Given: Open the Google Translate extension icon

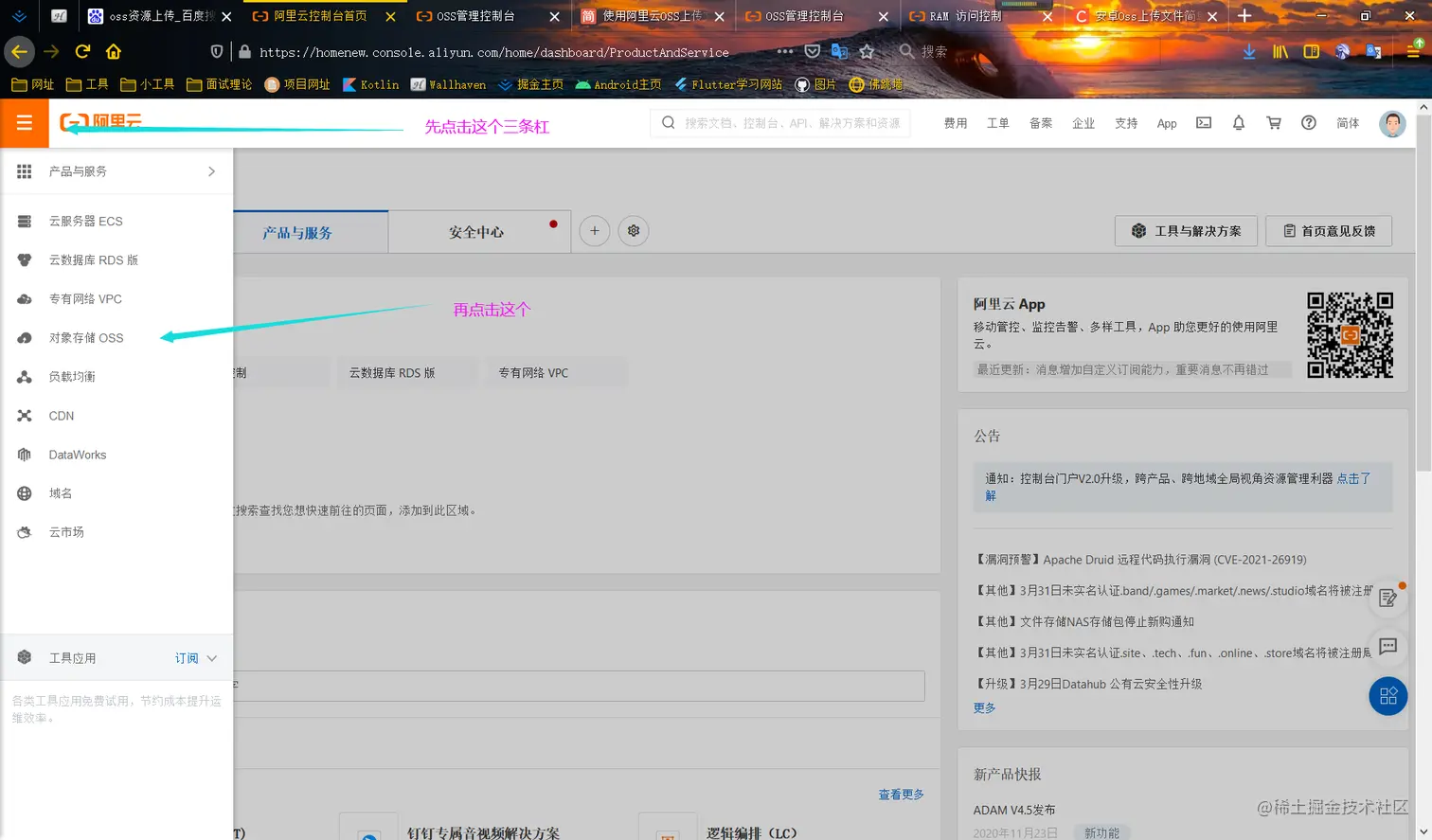Looking at the screenshot, I should pos(1374,52).
